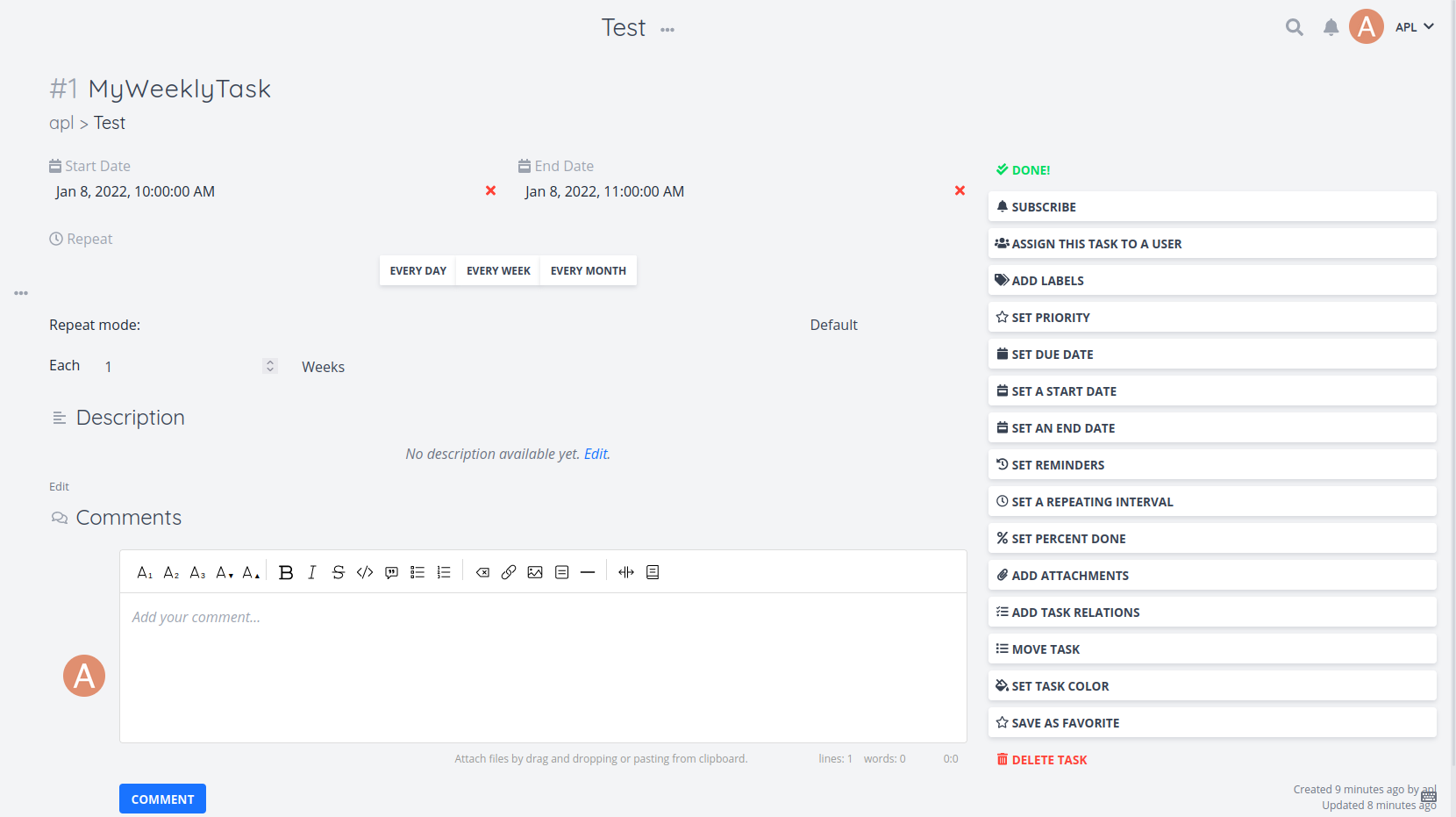Save this task as favorite

point(1212,722)
